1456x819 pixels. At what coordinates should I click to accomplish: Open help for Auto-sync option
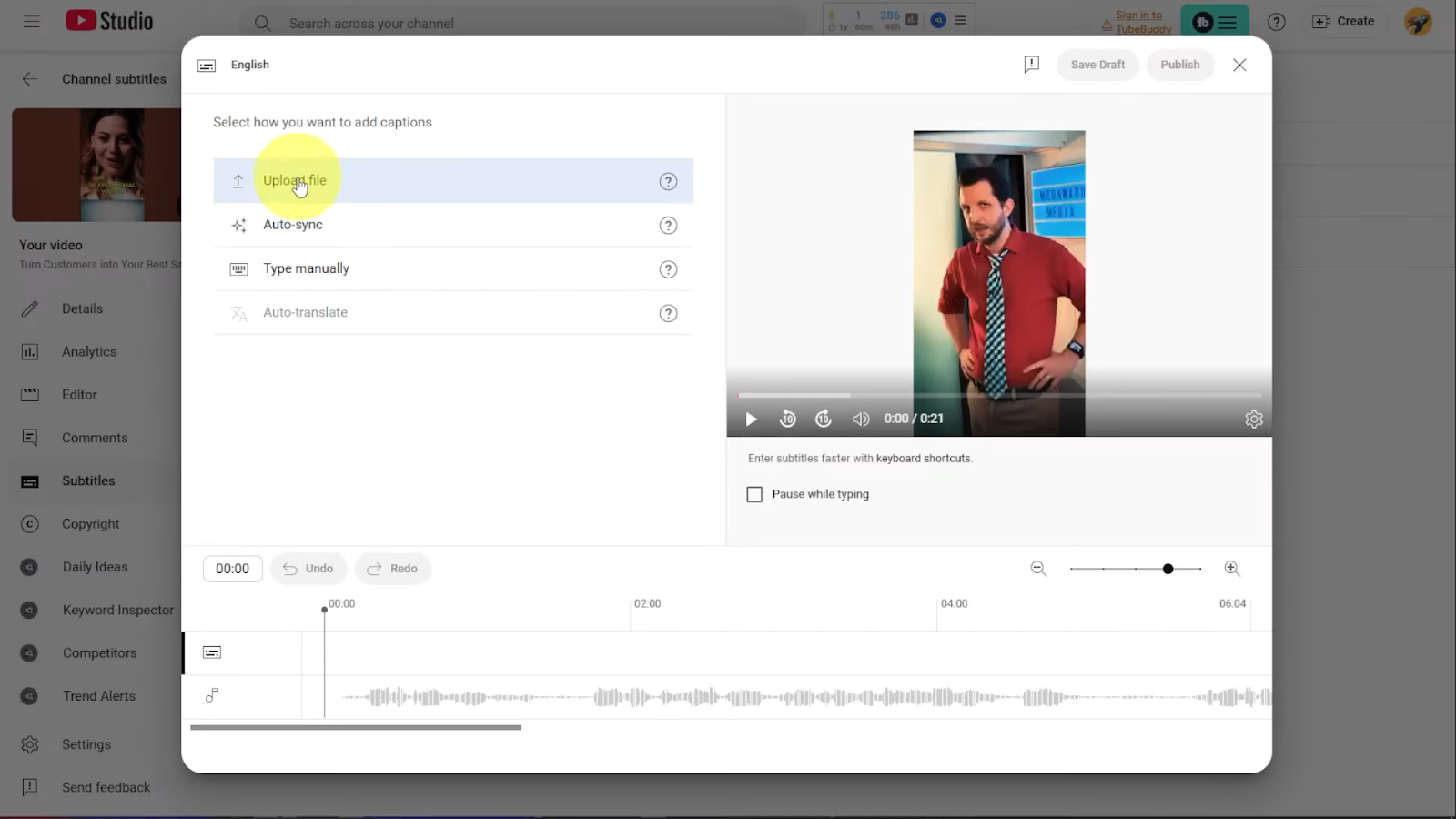(x=668, y=226)
